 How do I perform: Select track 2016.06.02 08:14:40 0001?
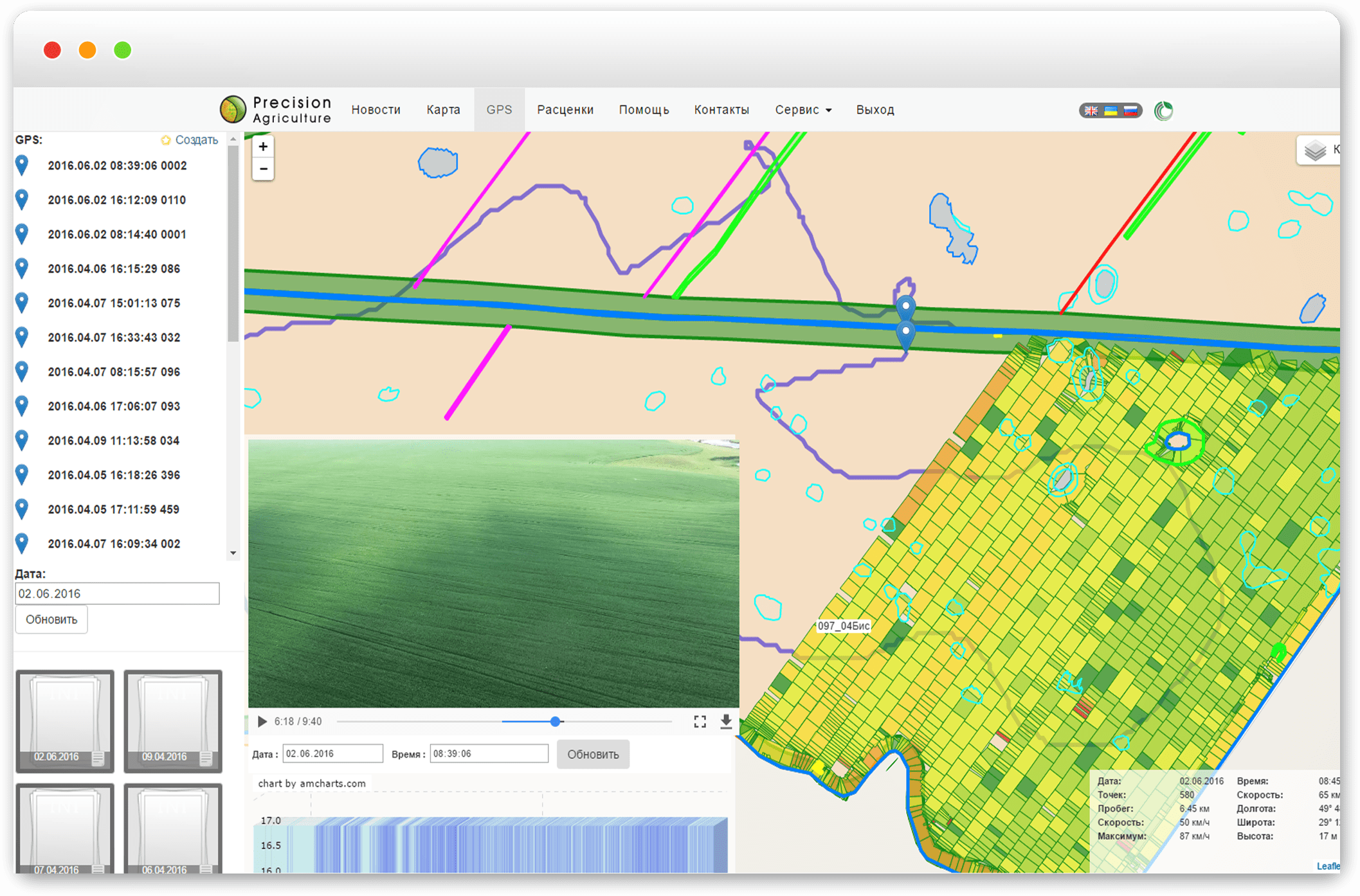[116, 235]
